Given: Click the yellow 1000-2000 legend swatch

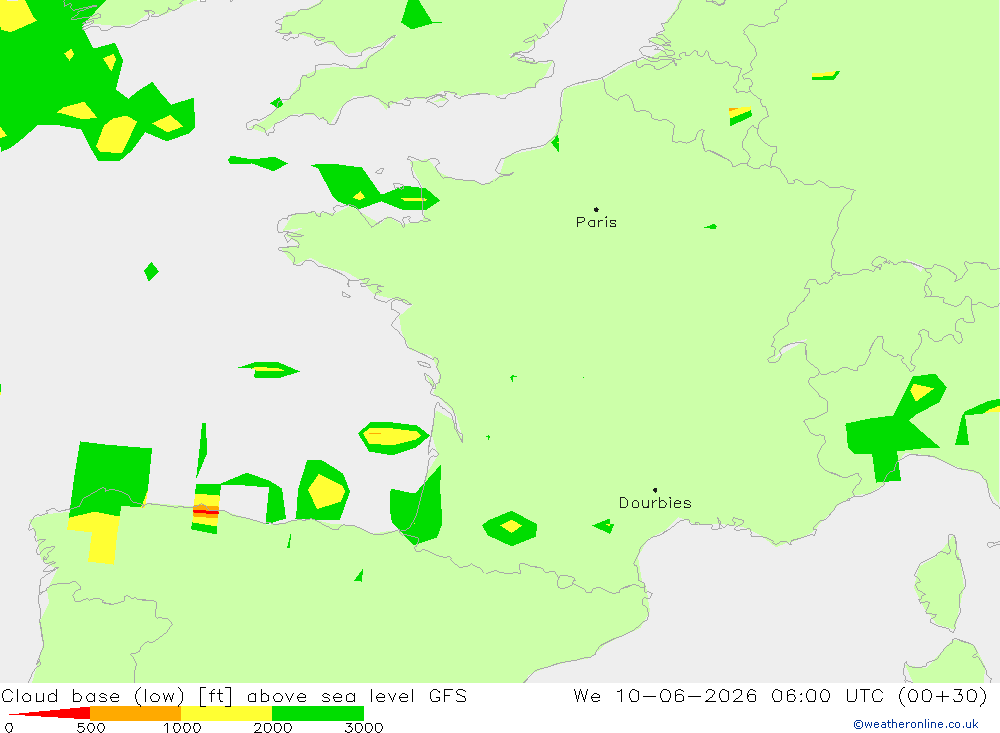Looking at the screenshot, I should click(x=226, y=713).
